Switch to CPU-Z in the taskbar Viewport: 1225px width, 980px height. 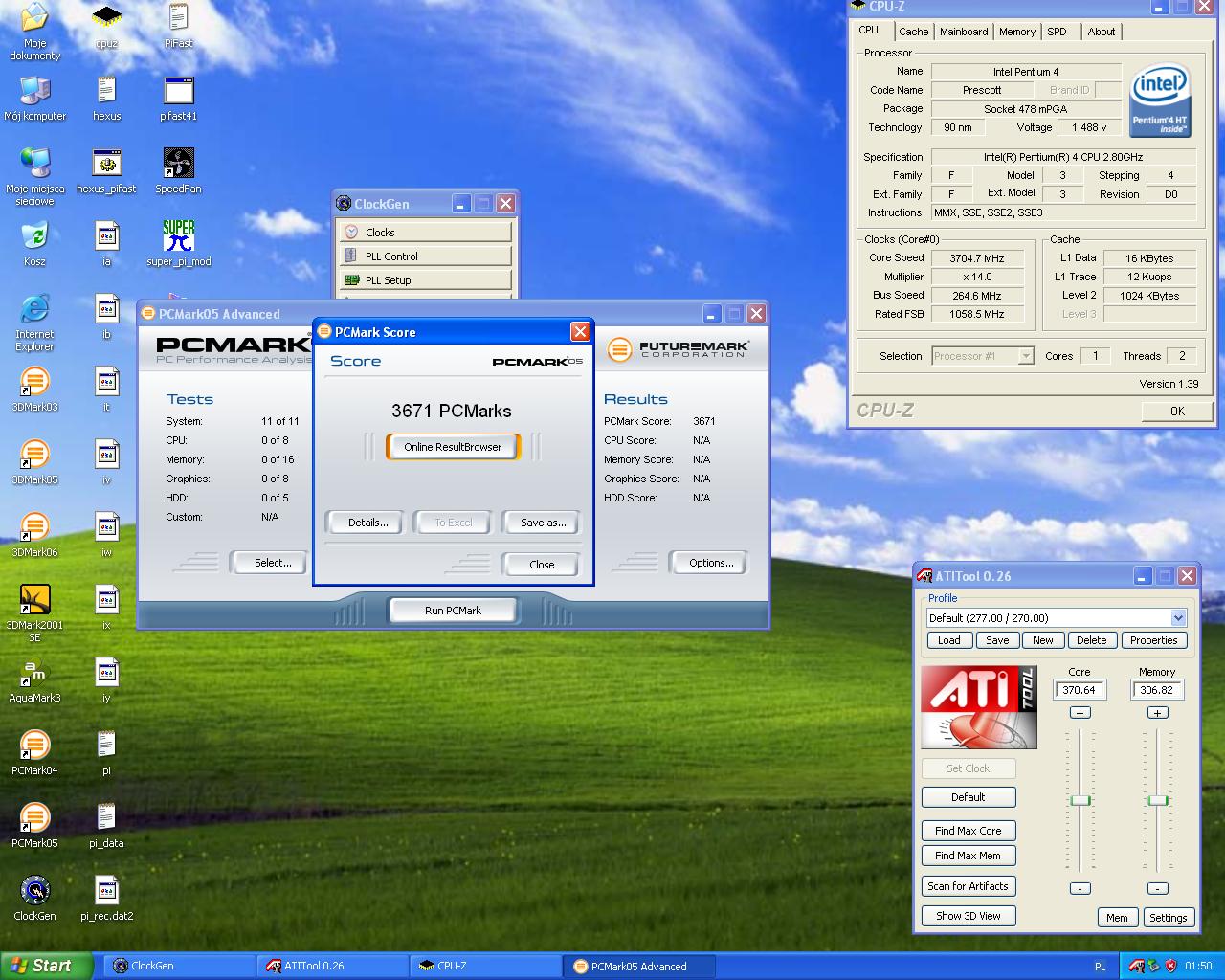(485, 967)
